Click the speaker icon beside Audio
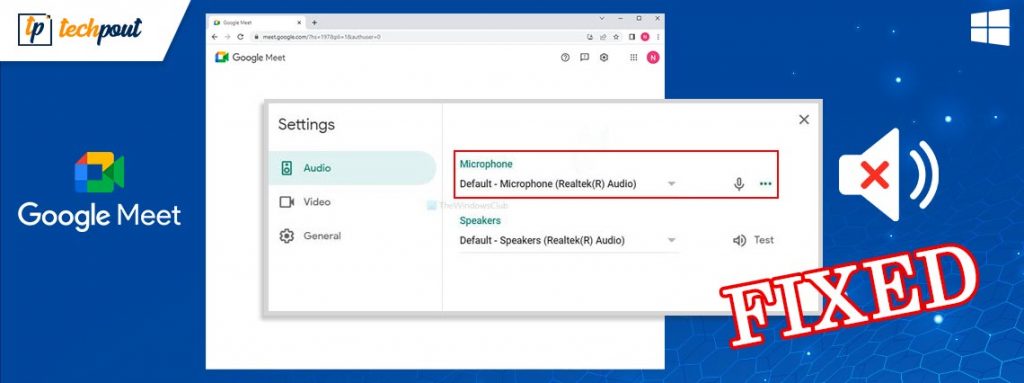 (287, 168)
